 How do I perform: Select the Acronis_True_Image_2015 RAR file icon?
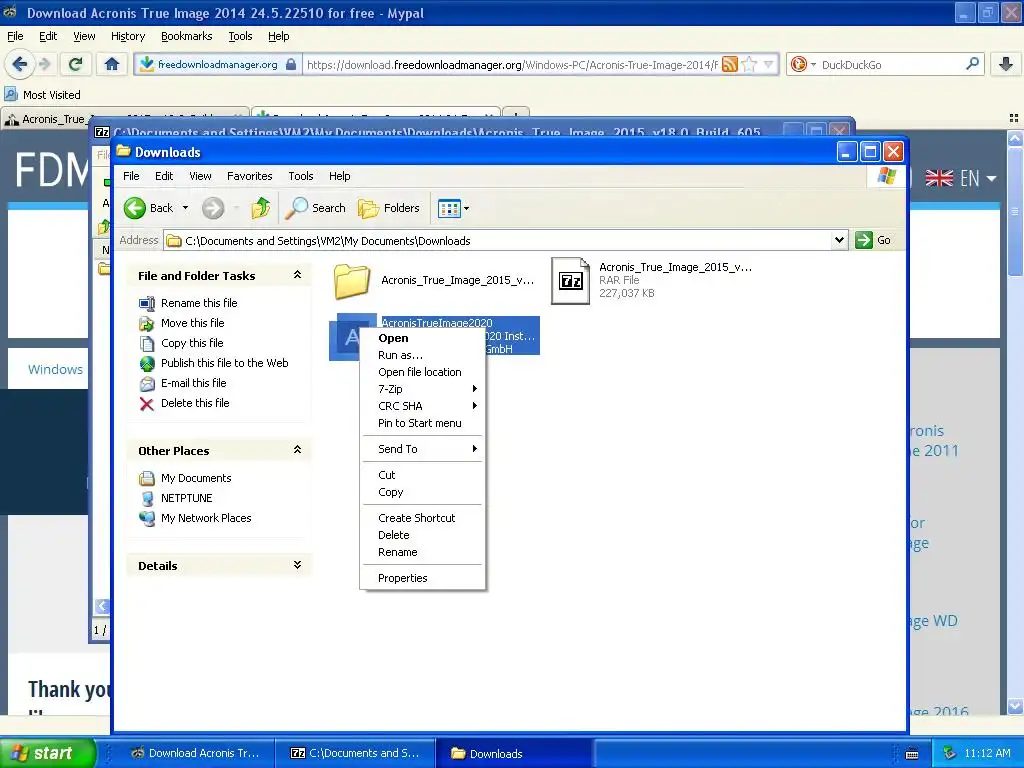click(x=570, y=281)
